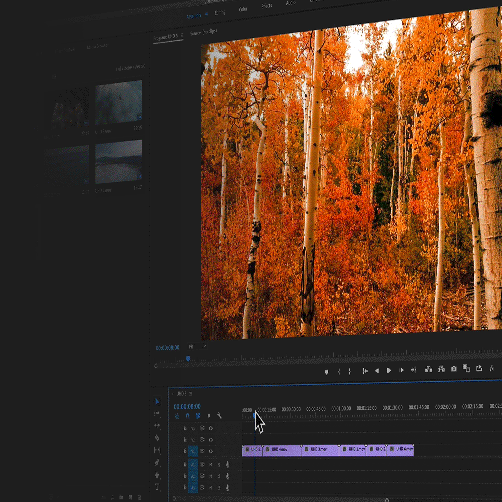Mute the second audio track

tap(211, 476)
